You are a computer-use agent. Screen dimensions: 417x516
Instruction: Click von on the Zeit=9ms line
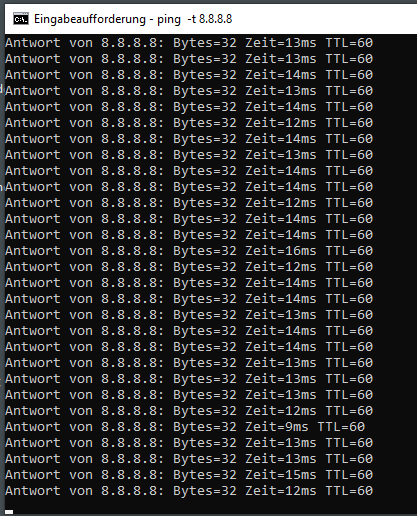coord(81,427)
